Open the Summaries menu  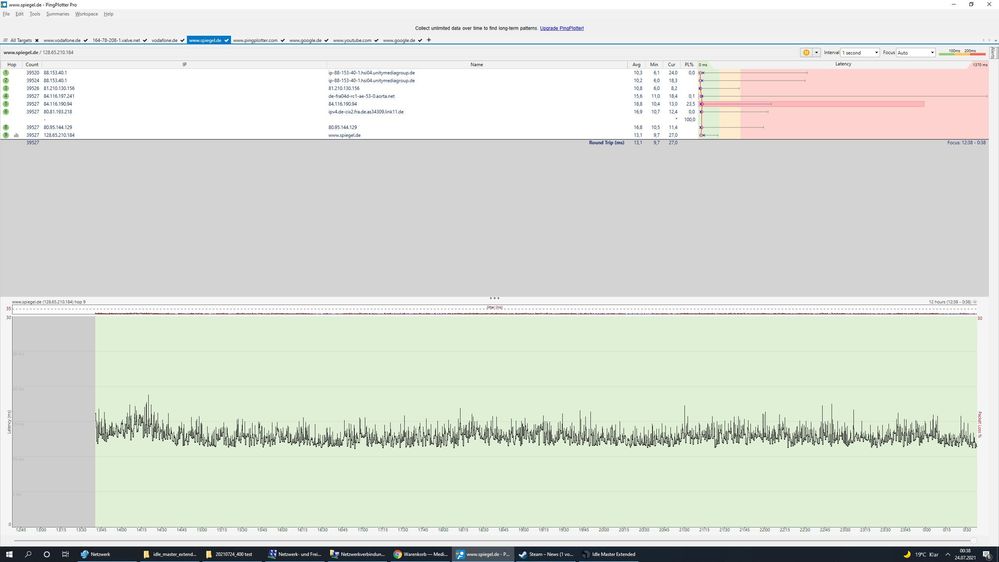click(58, 14)
